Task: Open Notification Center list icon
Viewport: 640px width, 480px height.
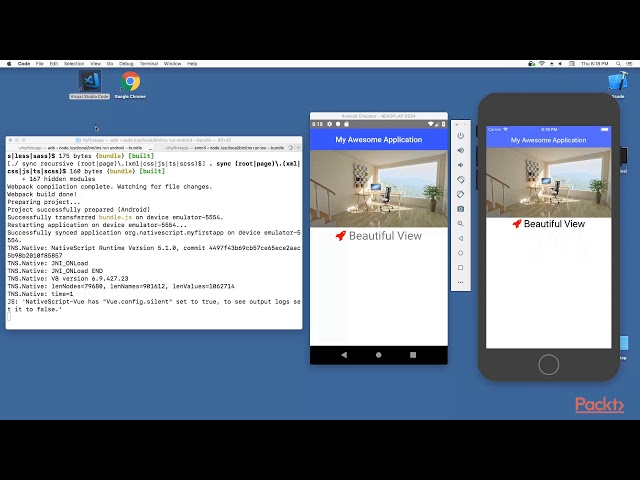Action: (629, 64)
